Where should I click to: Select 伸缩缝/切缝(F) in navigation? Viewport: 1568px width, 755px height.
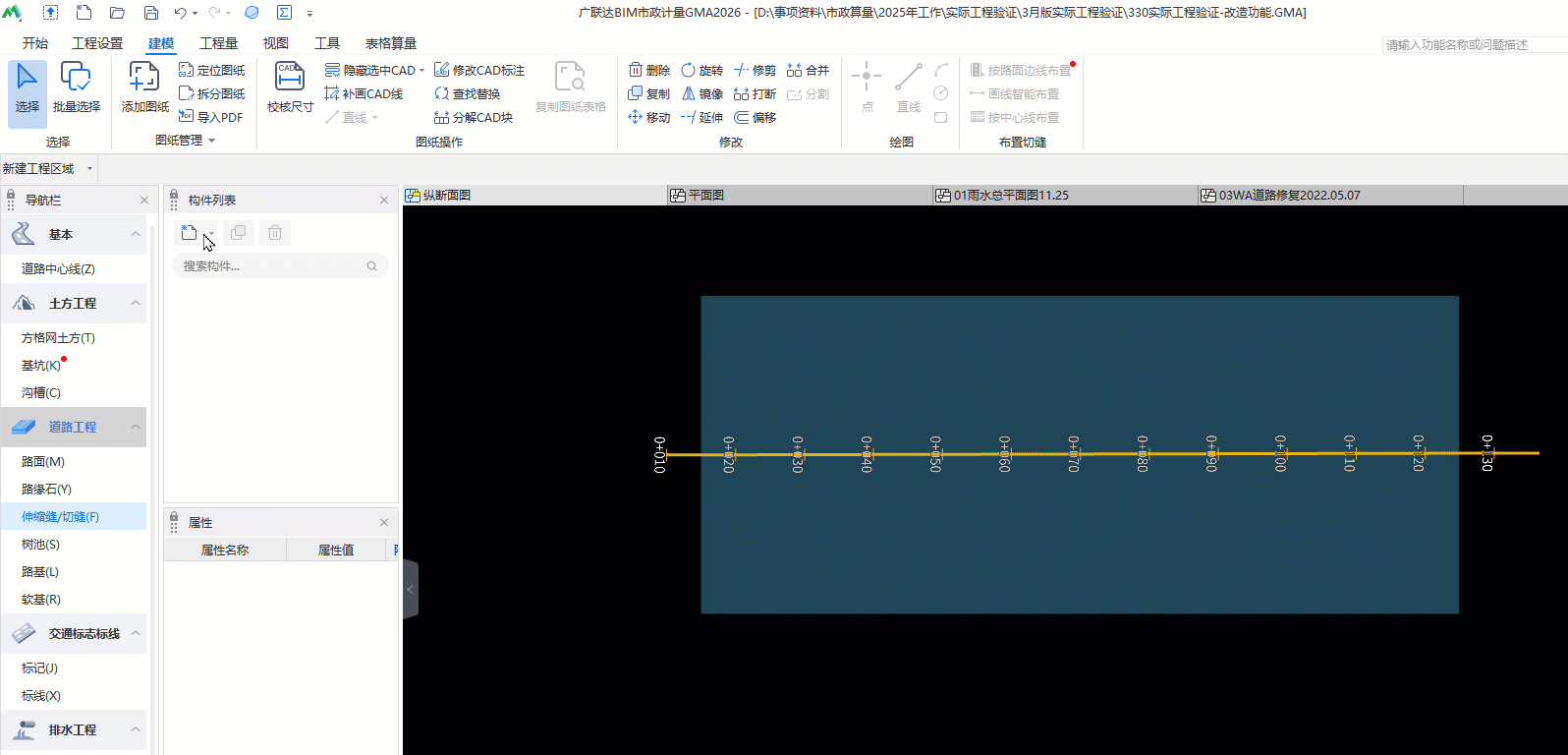pyautogui.click(x=61, y=516)
